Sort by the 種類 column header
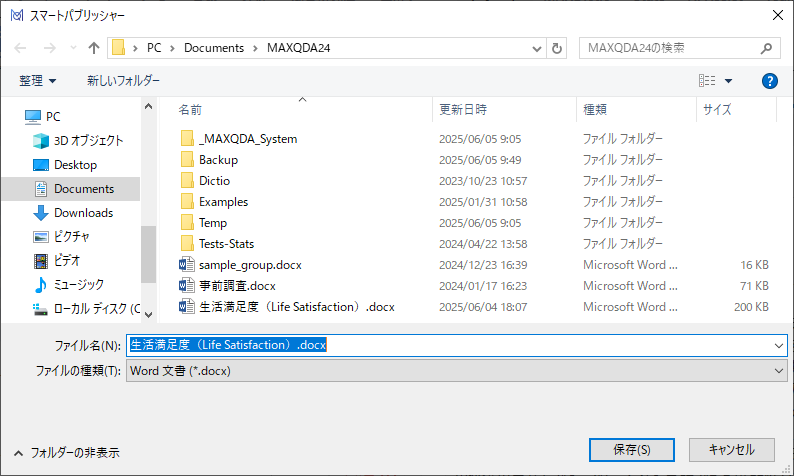794x476 pixels. tap(595, 109)
